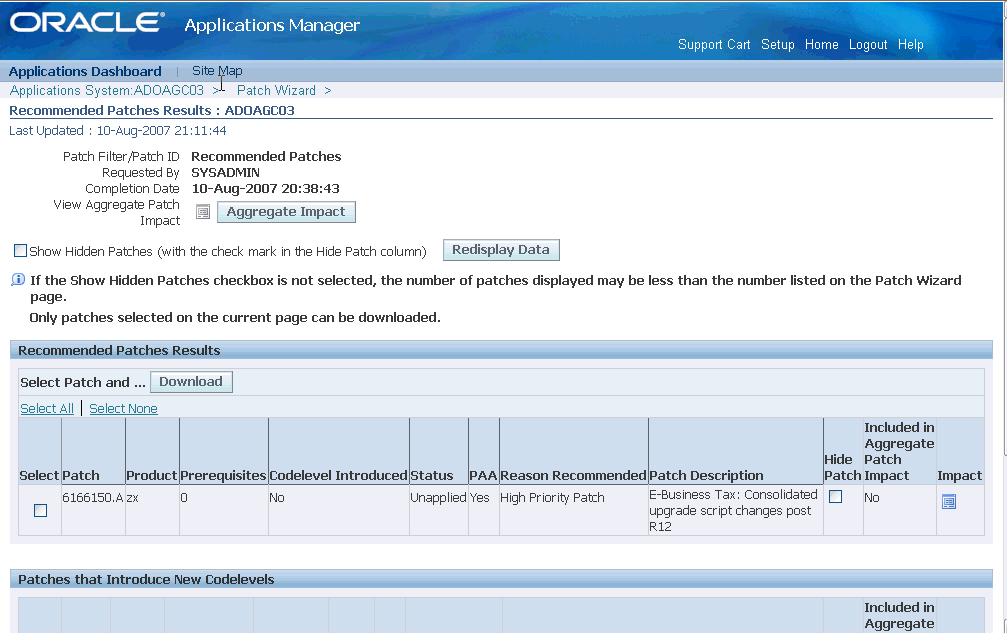Click the information tip icon

coord(18,280)
